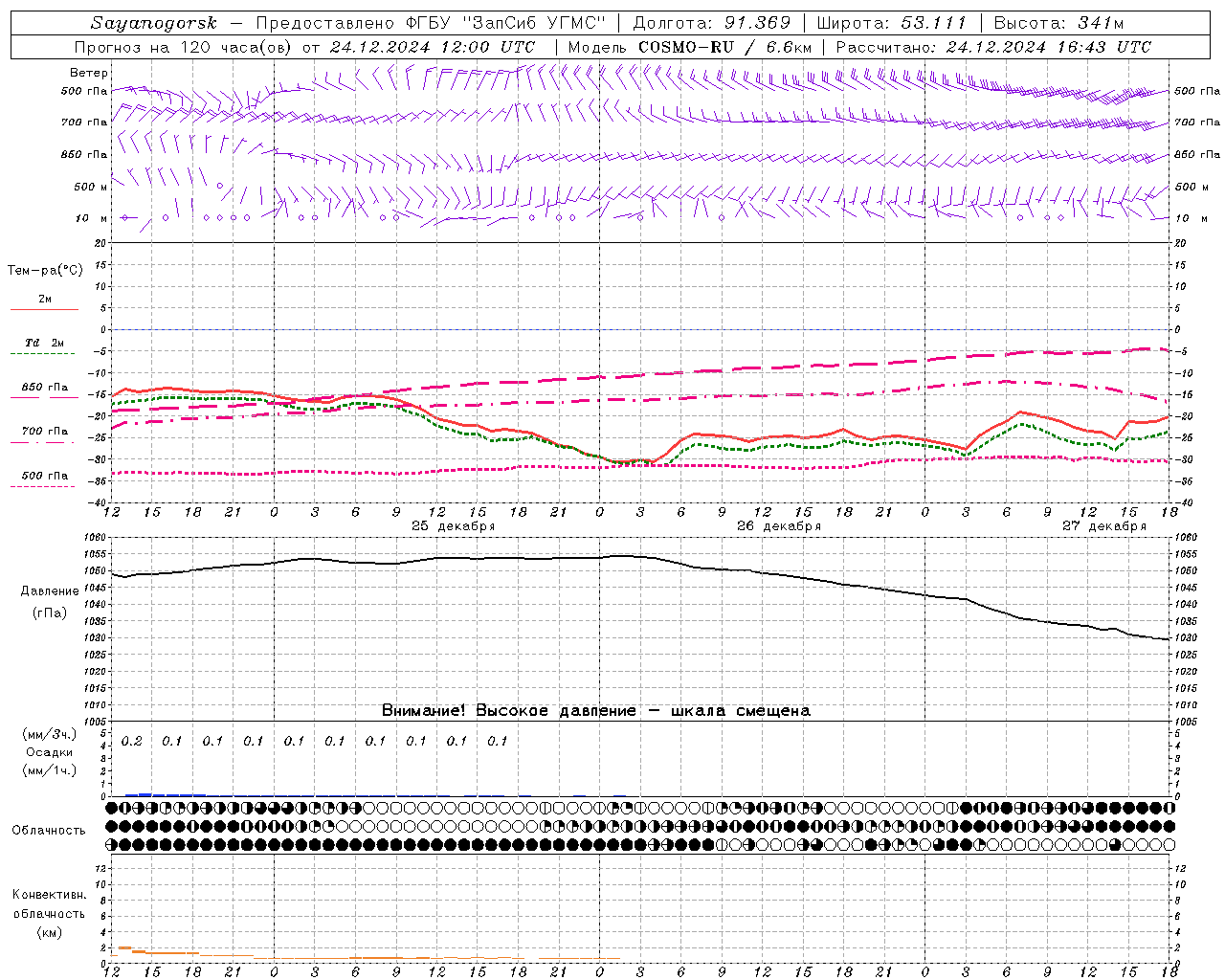Image resolution: width=1225 pixels, height=980 pixels.
Task: Click the "Конвективн." convective cloud label
Action: click(49, 895)
